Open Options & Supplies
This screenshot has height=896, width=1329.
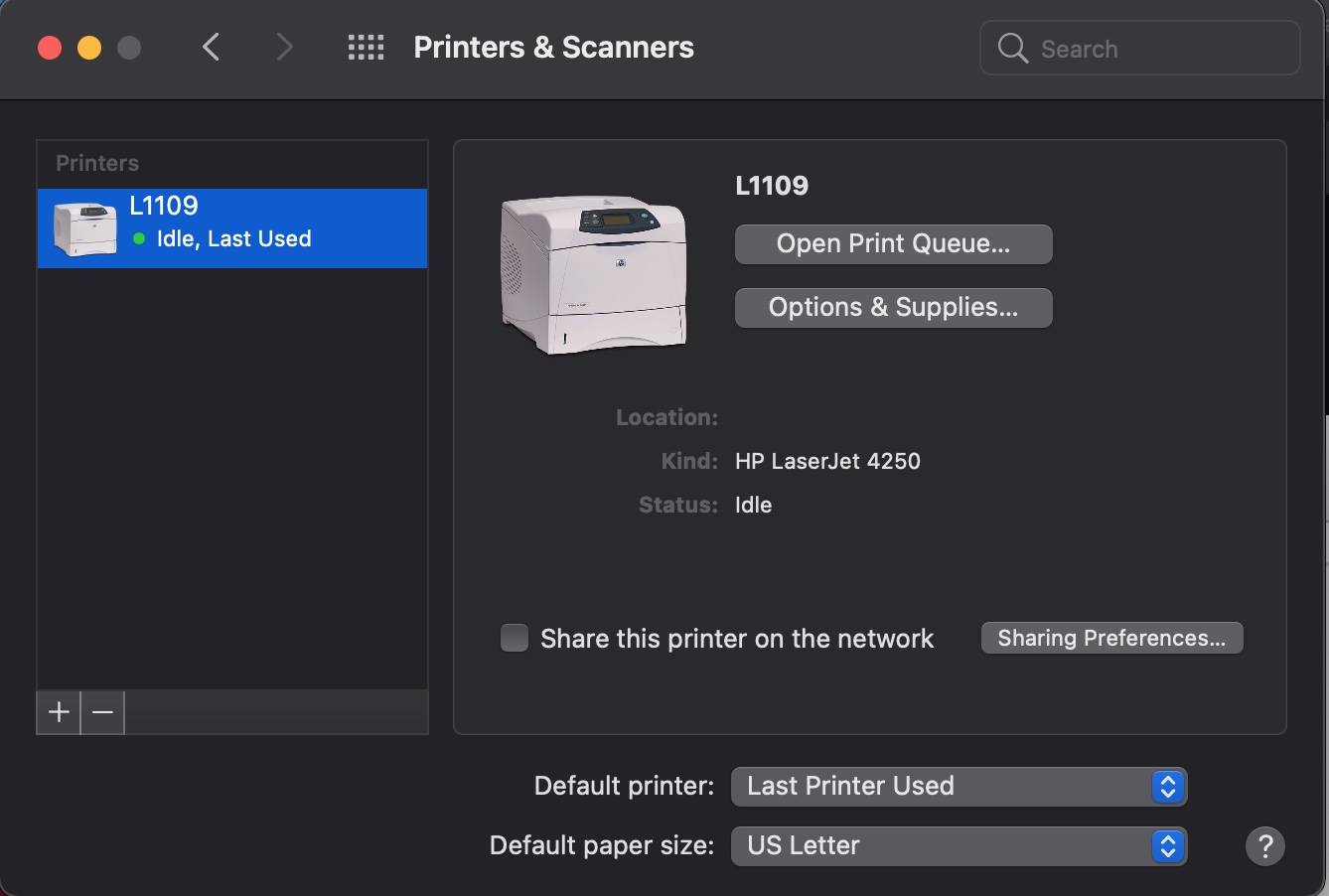[x=893, y=308]
